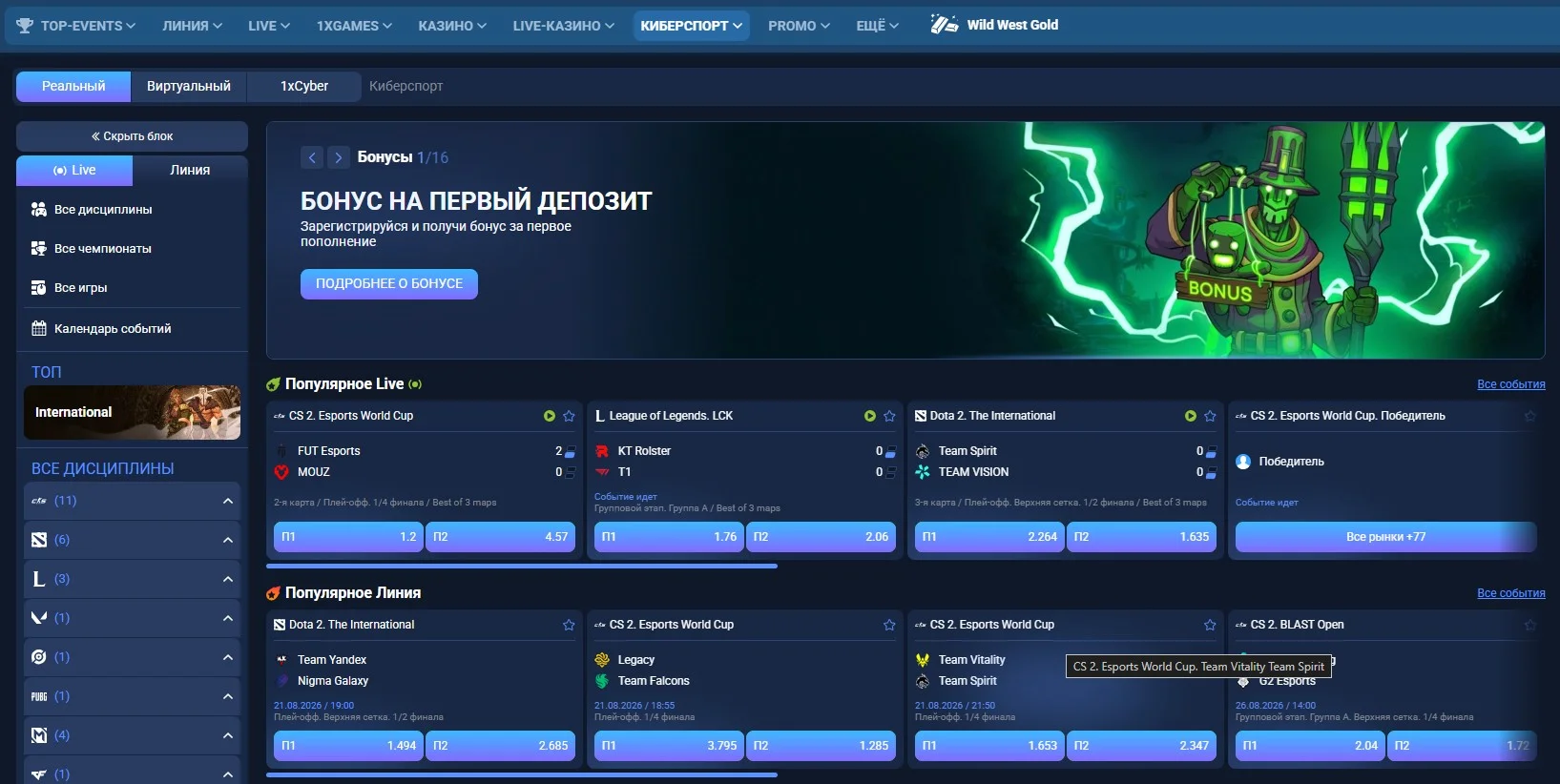Click the Все чемпионаты sidebar icon

pyautogui.click(x=39, y=248)
